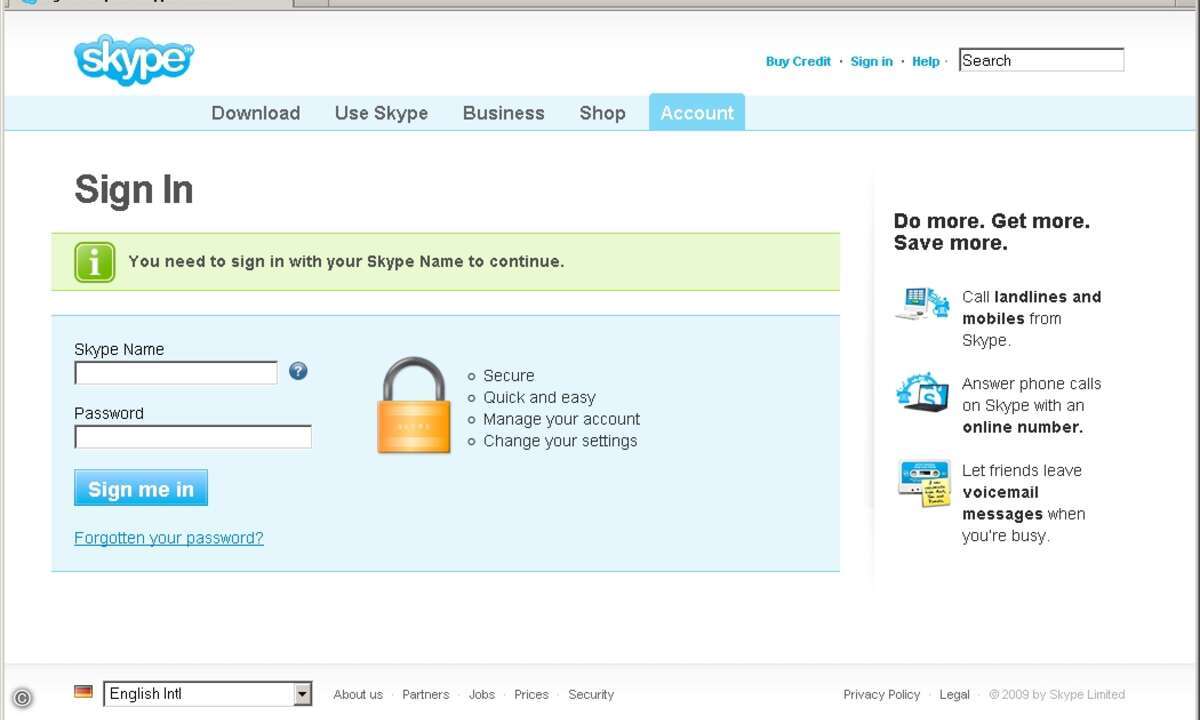
Task: Open the English Intl language dropdown
Action: pyautogui.click(x=208, y=694)
